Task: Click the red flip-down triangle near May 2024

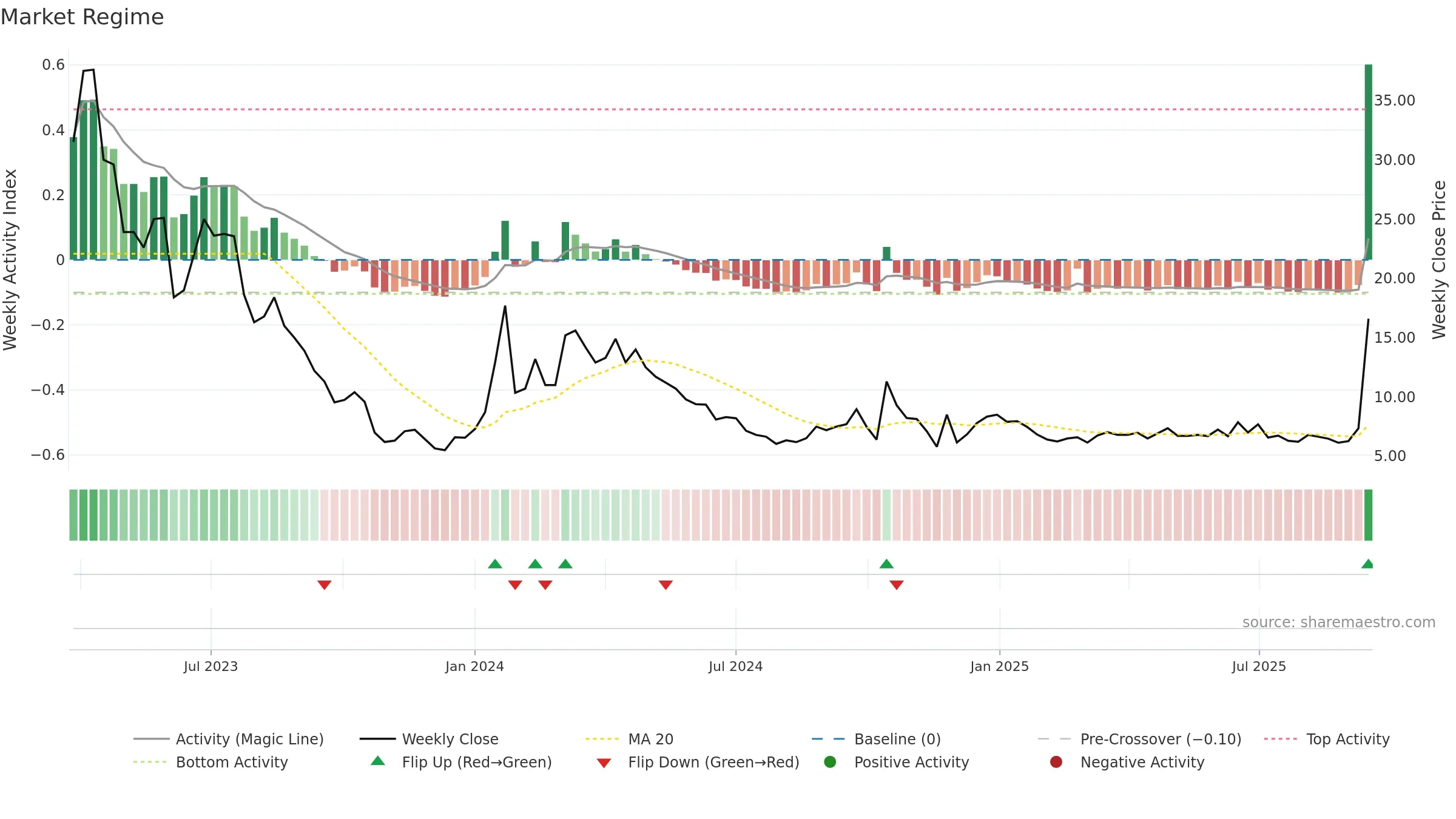Action: [666, 585]
